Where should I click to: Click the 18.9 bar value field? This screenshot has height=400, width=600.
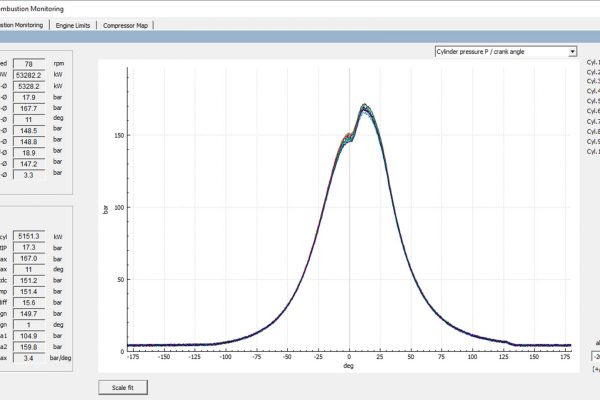(x=35, y=151)
